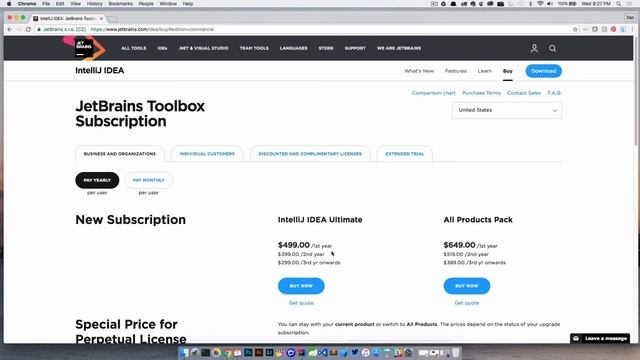Click Buy Now for IntelliJ IDEA Ultimate
Image resolution: width=640 pixels, height=360 pixels.
pos(301,286)
